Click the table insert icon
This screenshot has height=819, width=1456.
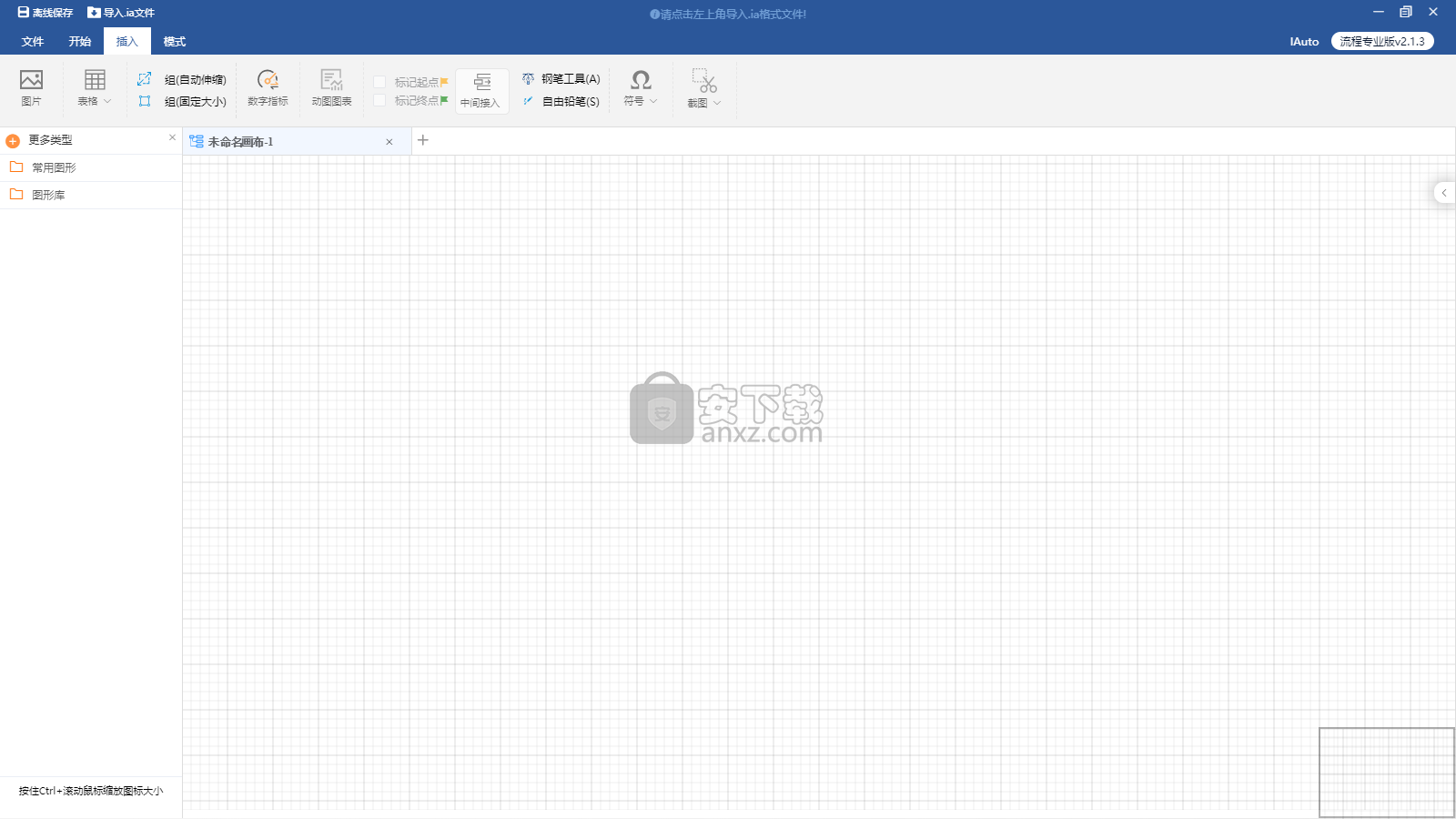(95, 80)
